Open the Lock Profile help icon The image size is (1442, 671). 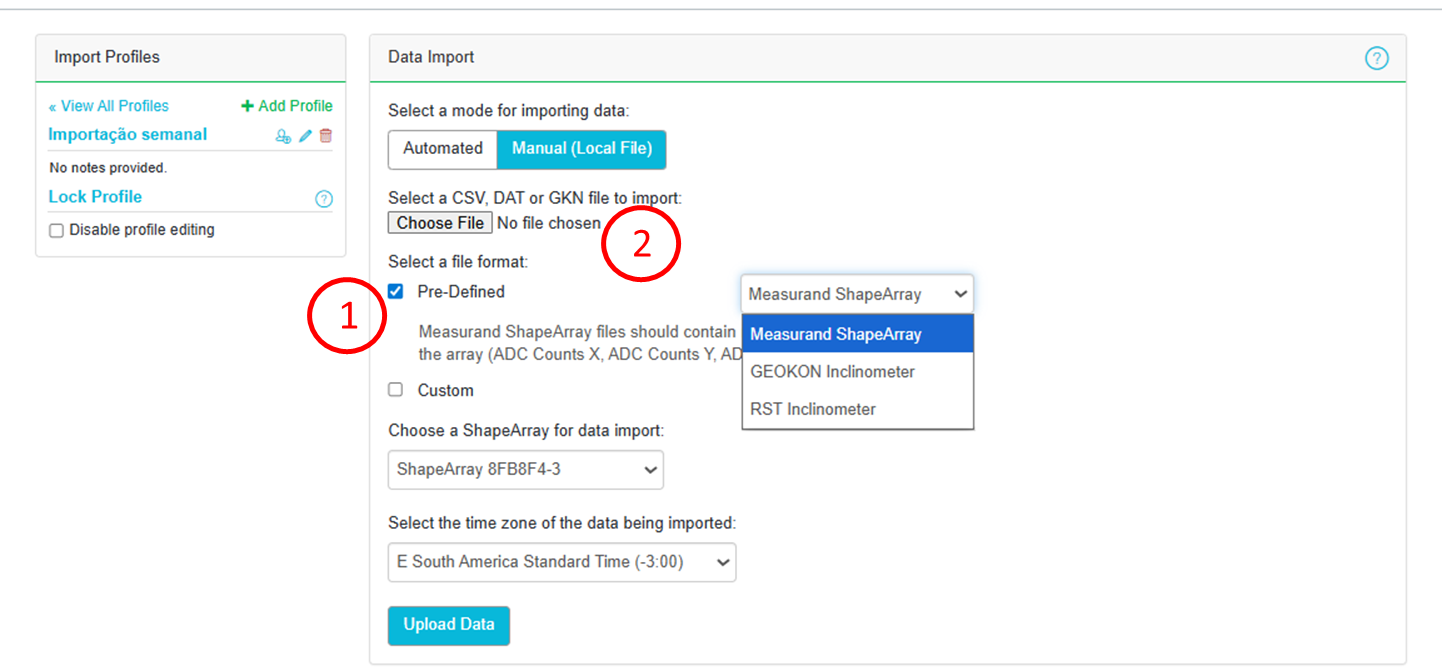pyautogui.click(x=323, y=199)
